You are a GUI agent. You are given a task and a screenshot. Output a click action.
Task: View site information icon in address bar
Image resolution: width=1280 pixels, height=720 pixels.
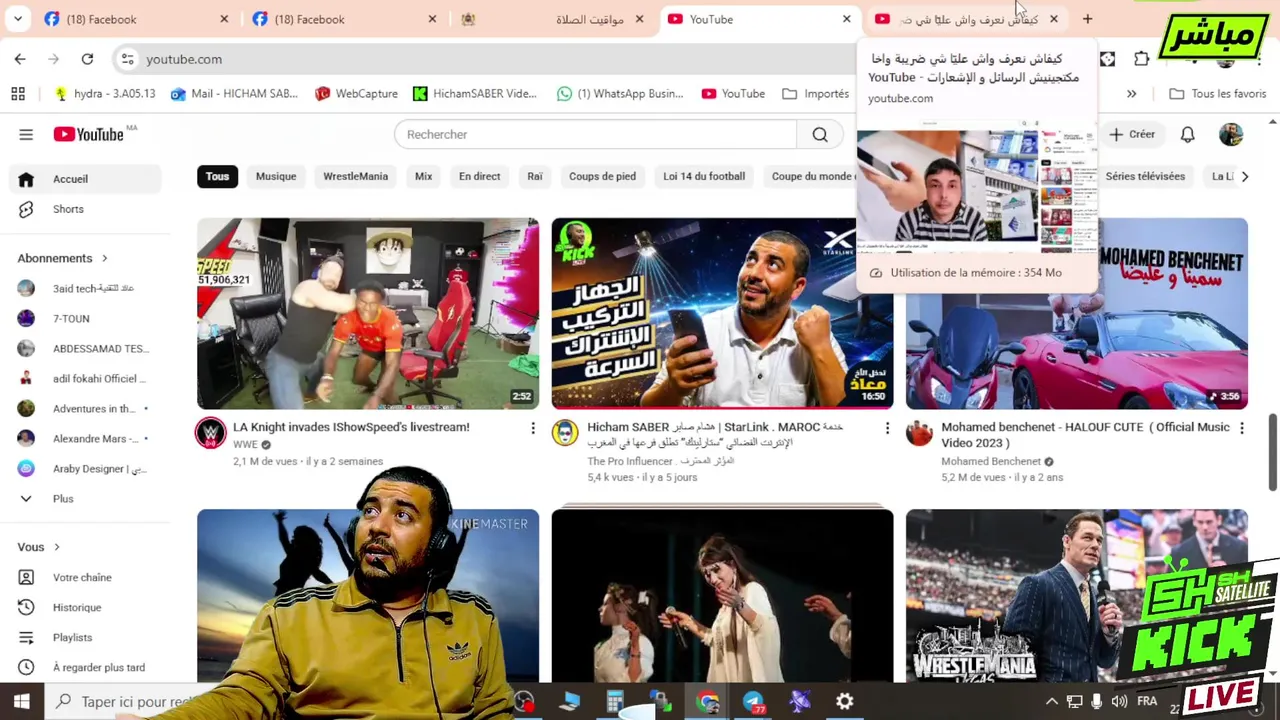[127, 59]
